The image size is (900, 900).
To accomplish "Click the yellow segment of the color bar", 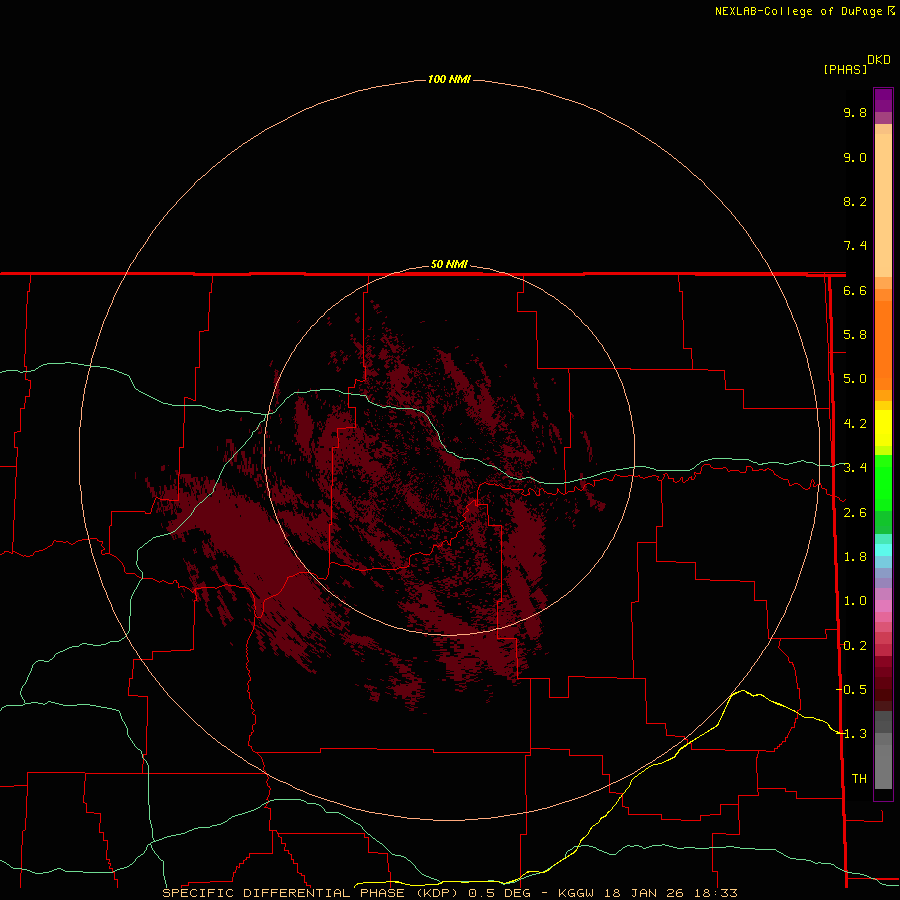I will tap(883, 428).
